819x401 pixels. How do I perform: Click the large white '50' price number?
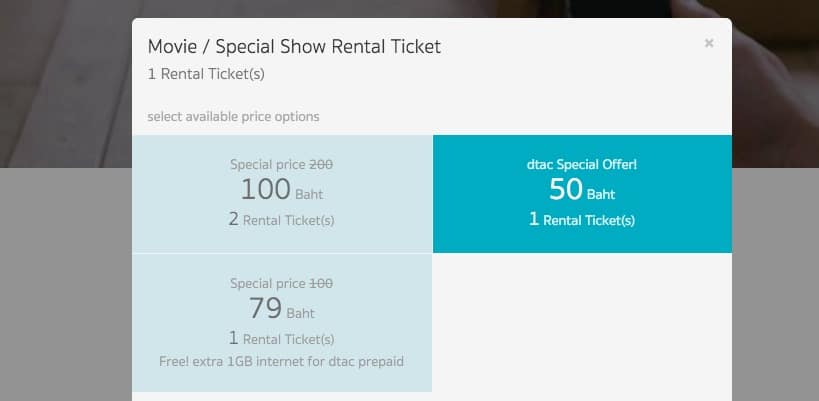pyautogui.click(x=566, y=188)
